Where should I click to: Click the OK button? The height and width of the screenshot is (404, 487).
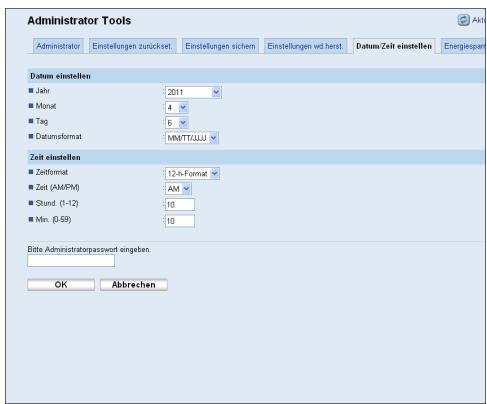61,285
